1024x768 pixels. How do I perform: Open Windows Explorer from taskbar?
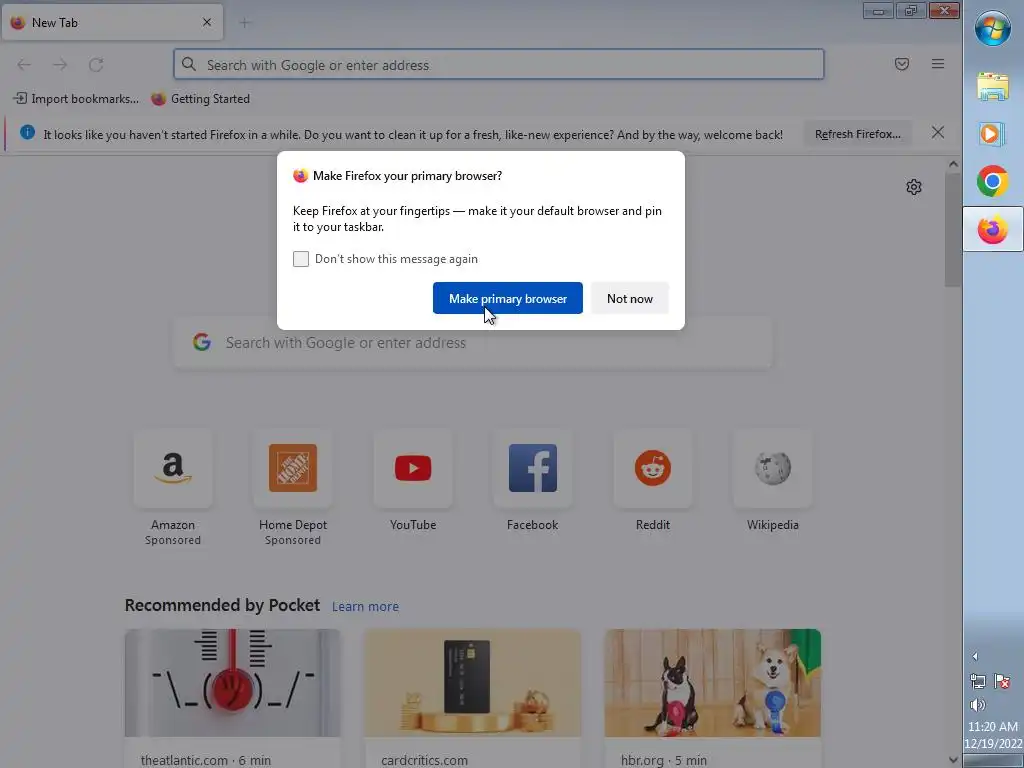point(993,87)
